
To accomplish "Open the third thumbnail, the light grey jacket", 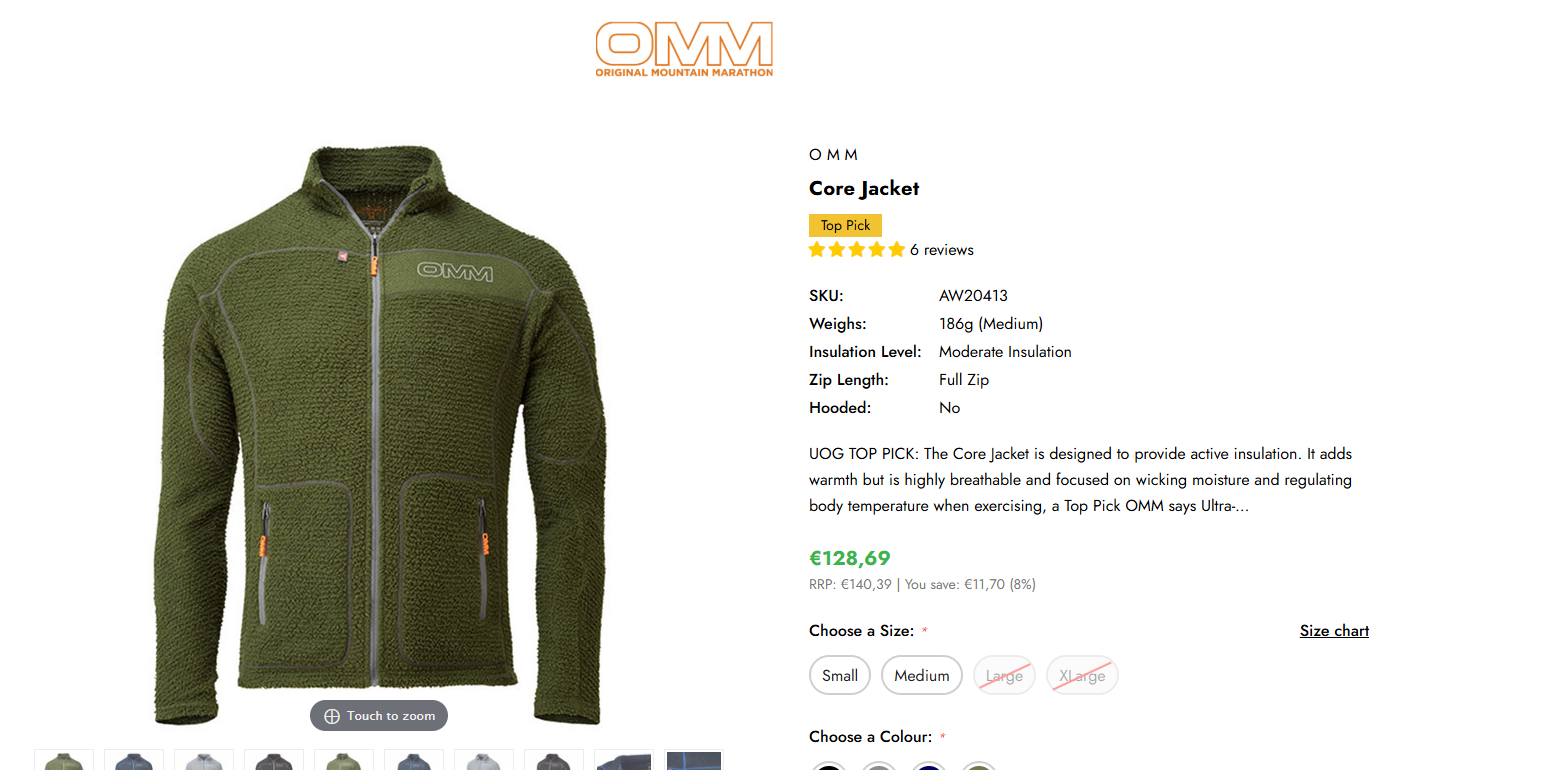I will point(204,760).
